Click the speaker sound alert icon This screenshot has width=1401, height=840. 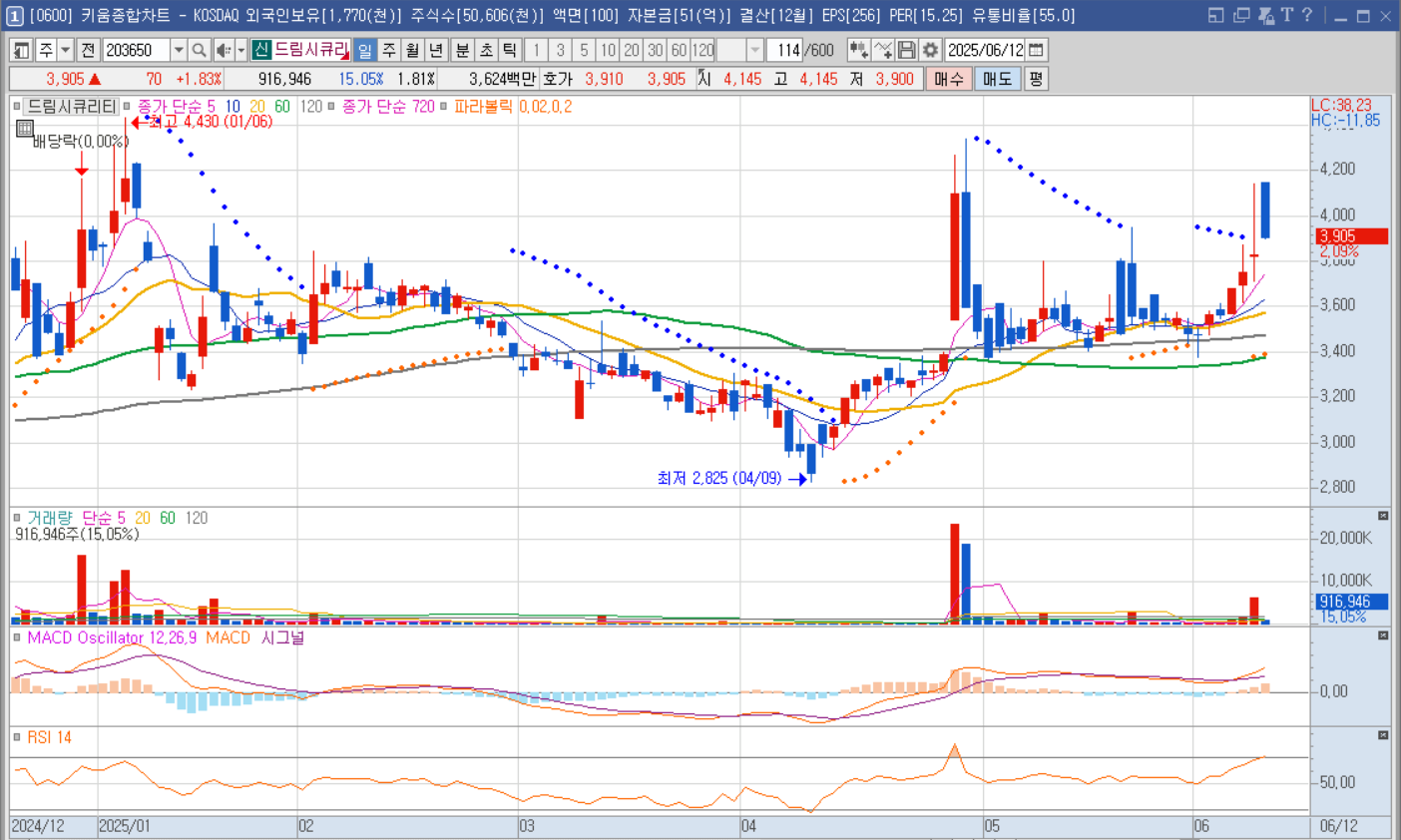pos(223,50)
